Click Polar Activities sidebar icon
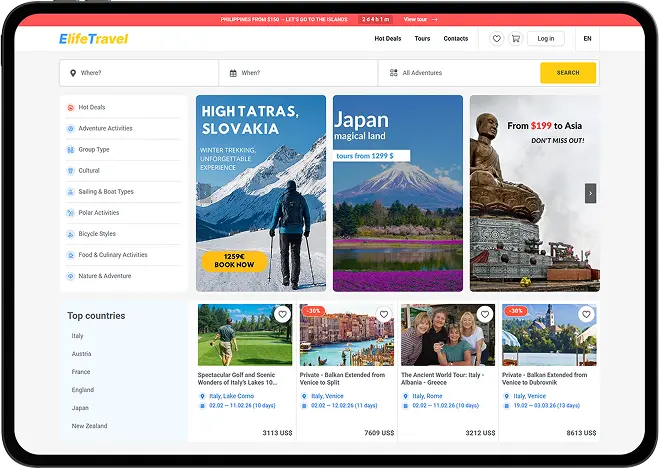 [70, 213]
